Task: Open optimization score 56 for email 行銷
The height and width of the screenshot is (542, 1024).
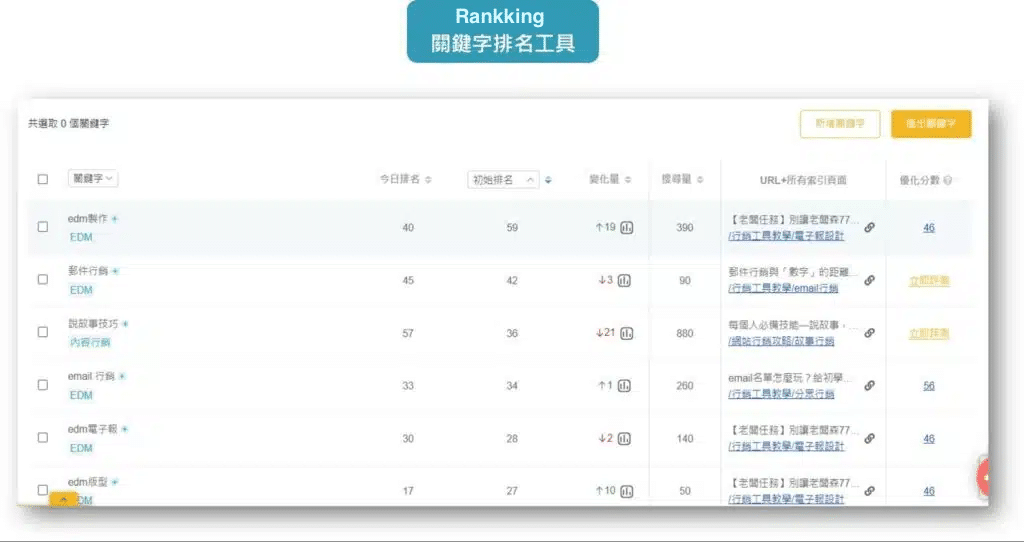Action: point(929,386)
